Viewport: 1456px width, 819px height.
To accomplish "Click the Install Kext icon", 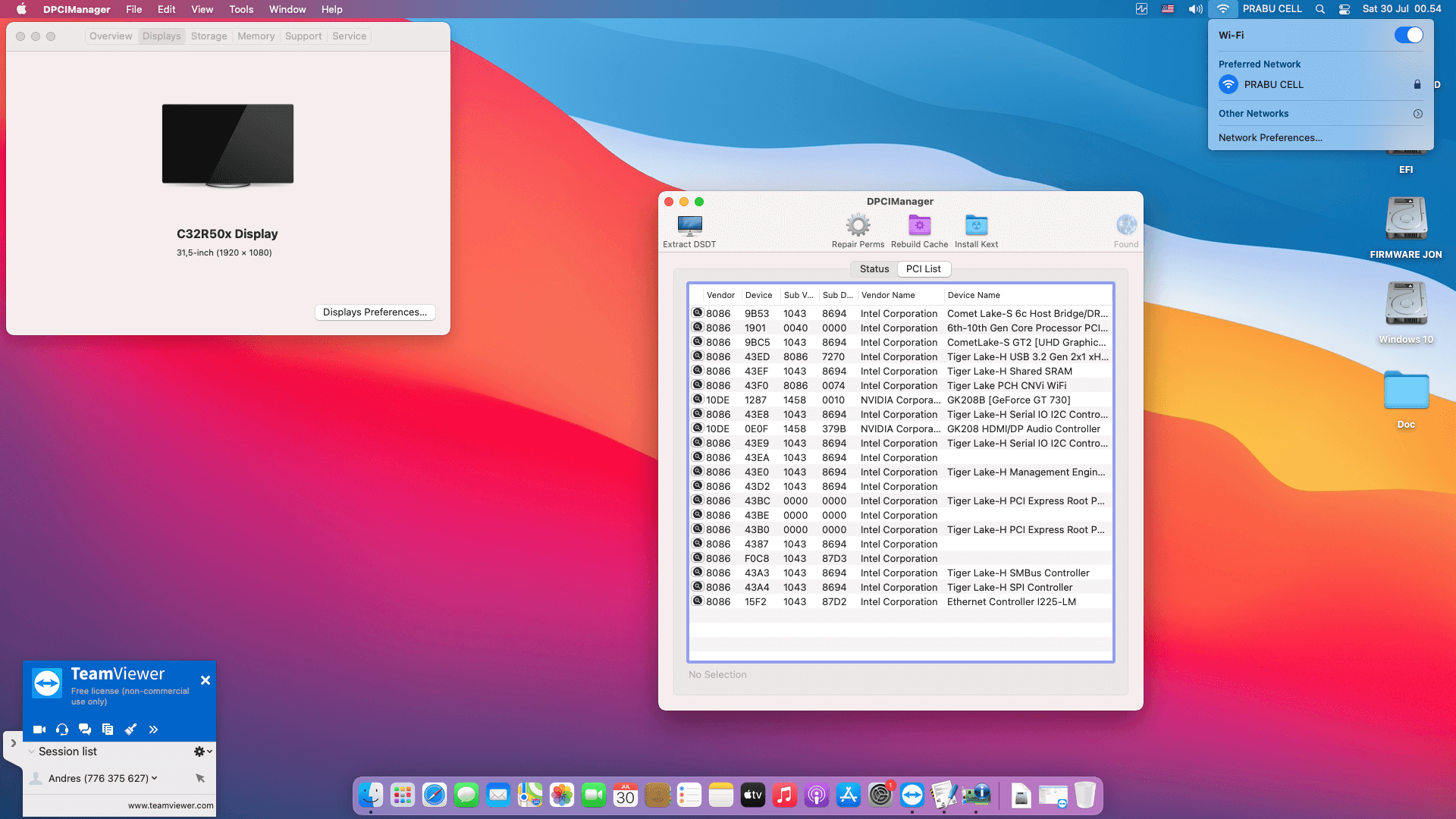I will (x=976, y=225).
